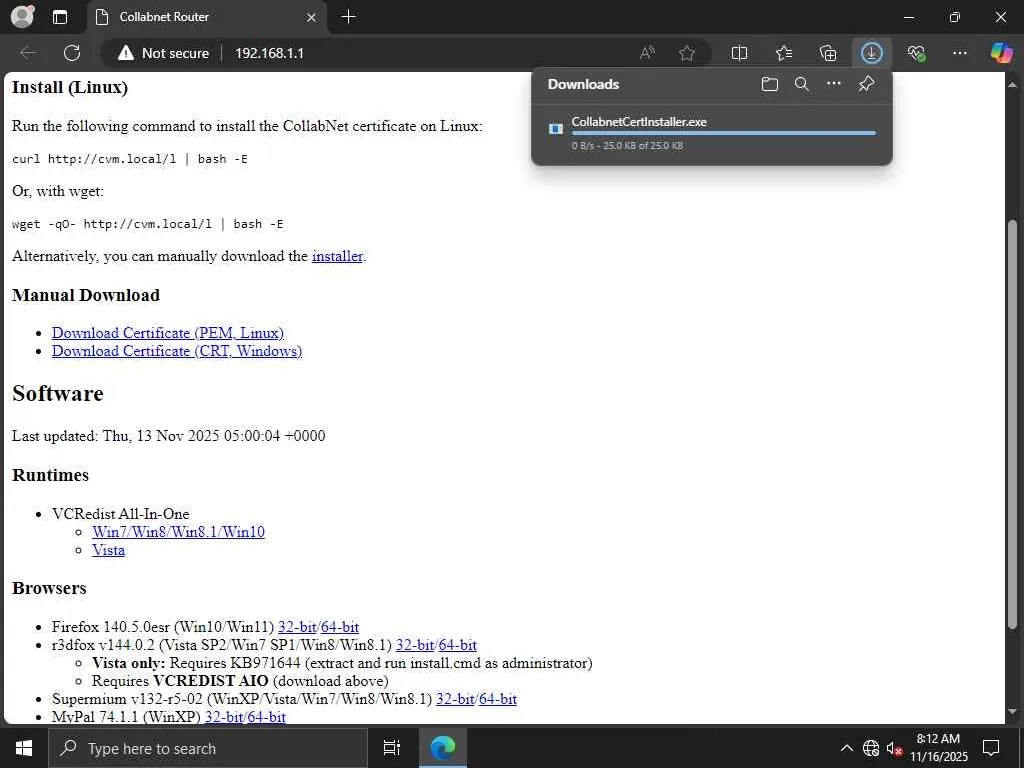Open a new tab with plus button
This screenshot has width=1024, height=768.
[349, 16]
